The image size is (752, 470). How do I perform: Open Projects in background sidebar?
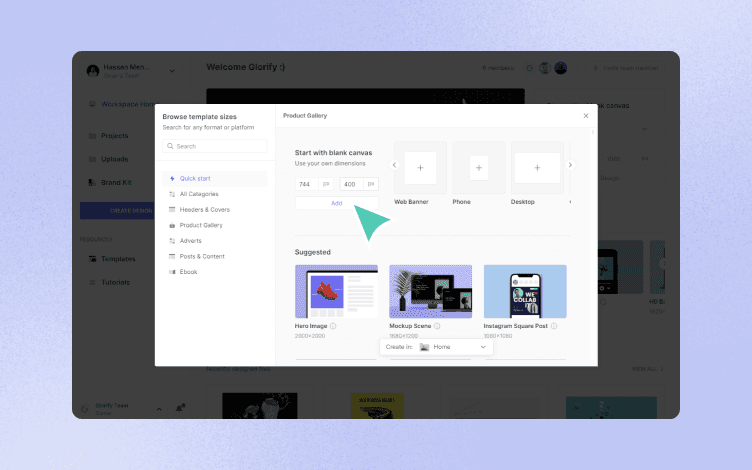(x=117, y=136)
